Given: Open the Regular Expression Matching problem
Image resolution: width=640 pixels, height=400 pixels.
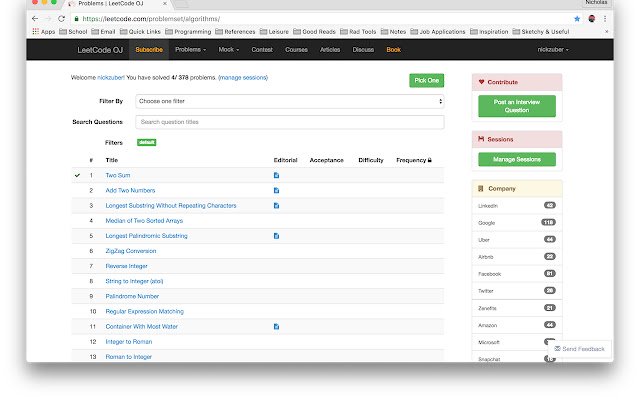Looking at the screenshot, I should 144,311.
